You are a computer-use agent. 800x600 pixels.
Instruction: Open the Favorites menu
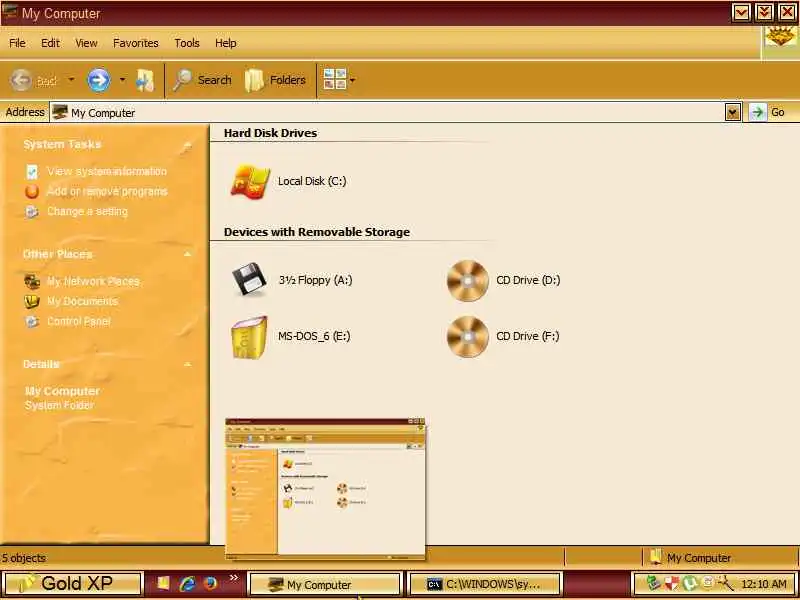click(x=136, y=43)
